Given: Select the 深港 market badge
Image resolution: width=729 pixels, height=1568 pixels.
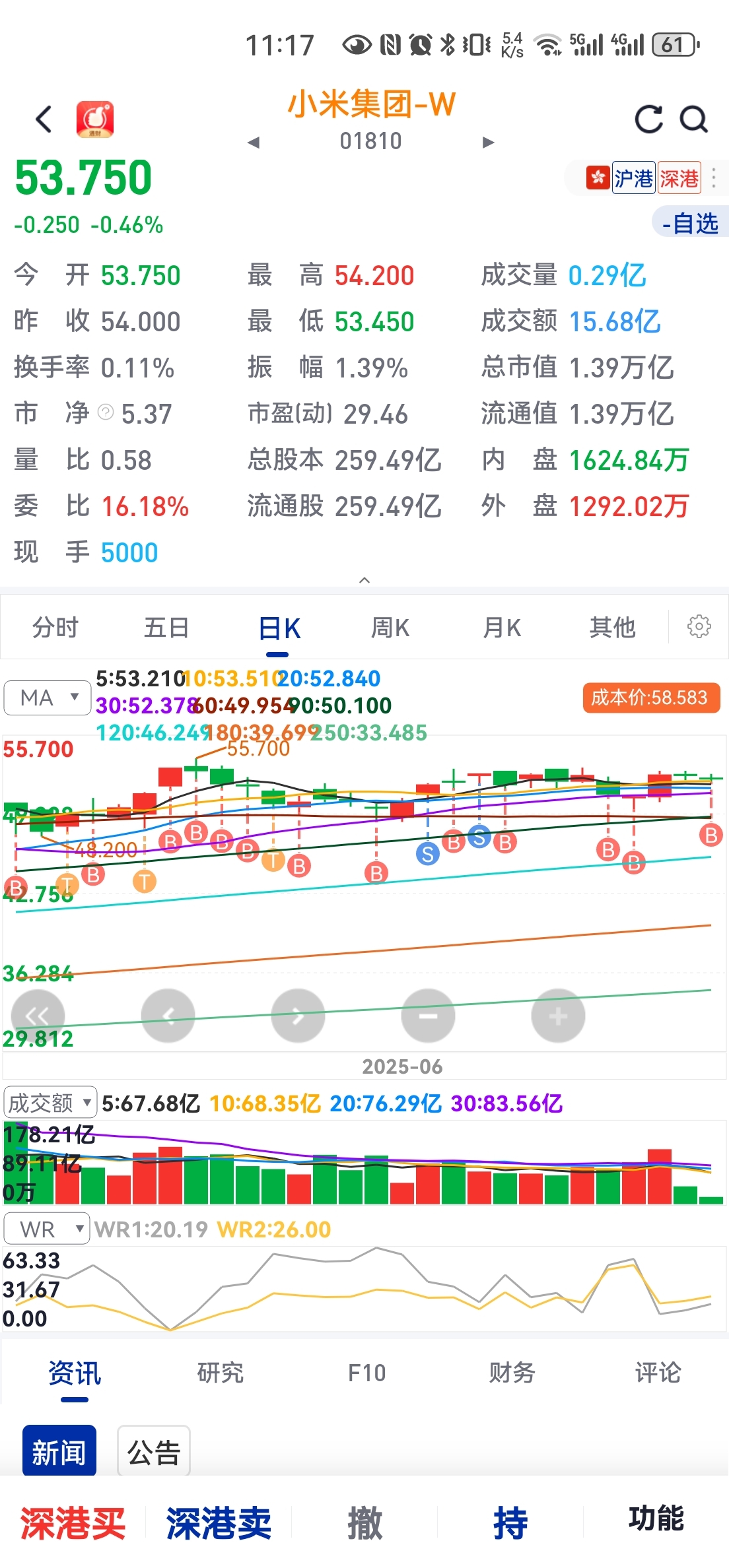Looking at the screenshot, I should (x=679, y=178).
